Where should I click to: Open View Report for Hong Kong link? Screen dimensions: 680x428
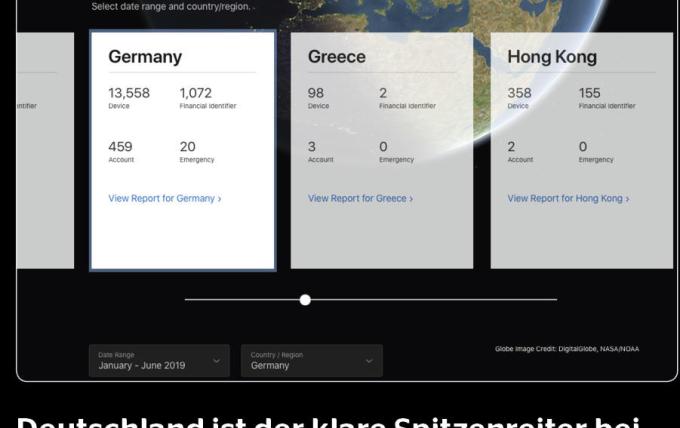coord(568,199)
